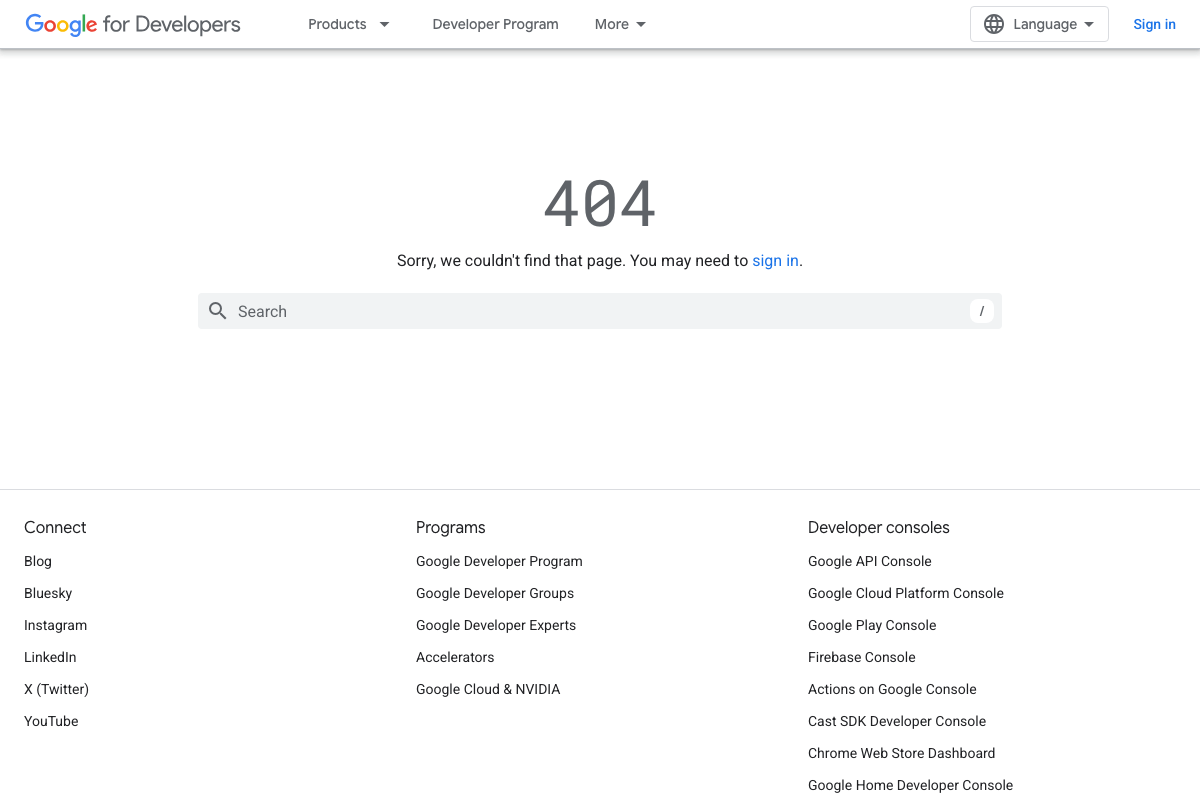Open Firebase Console link
This screenshot has width=1200, height=800.
pyautogui.click(x=862, y=657)
